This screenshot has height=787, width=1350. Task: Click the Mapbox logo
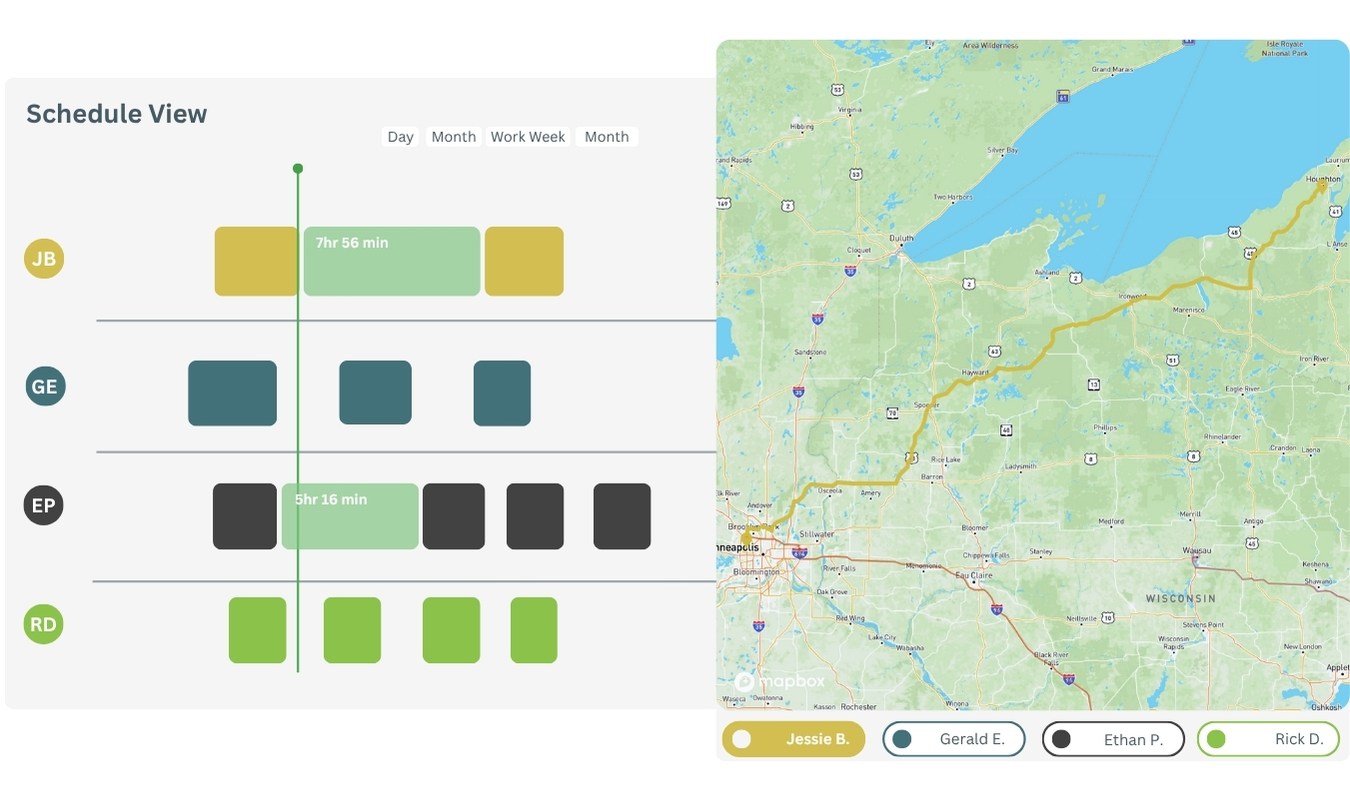pyautogui.click(x=780, y=682)
